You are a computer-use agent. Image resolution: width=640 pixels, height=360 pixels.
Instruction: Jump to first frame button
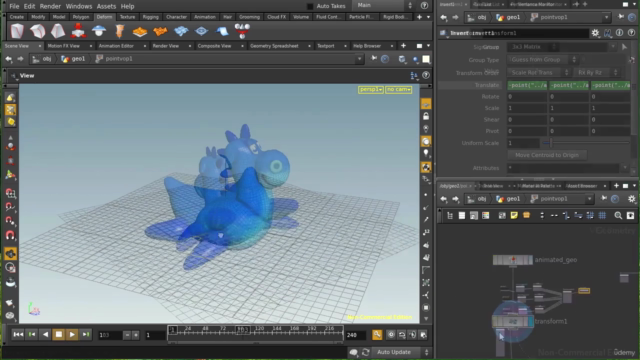[18, 335]
